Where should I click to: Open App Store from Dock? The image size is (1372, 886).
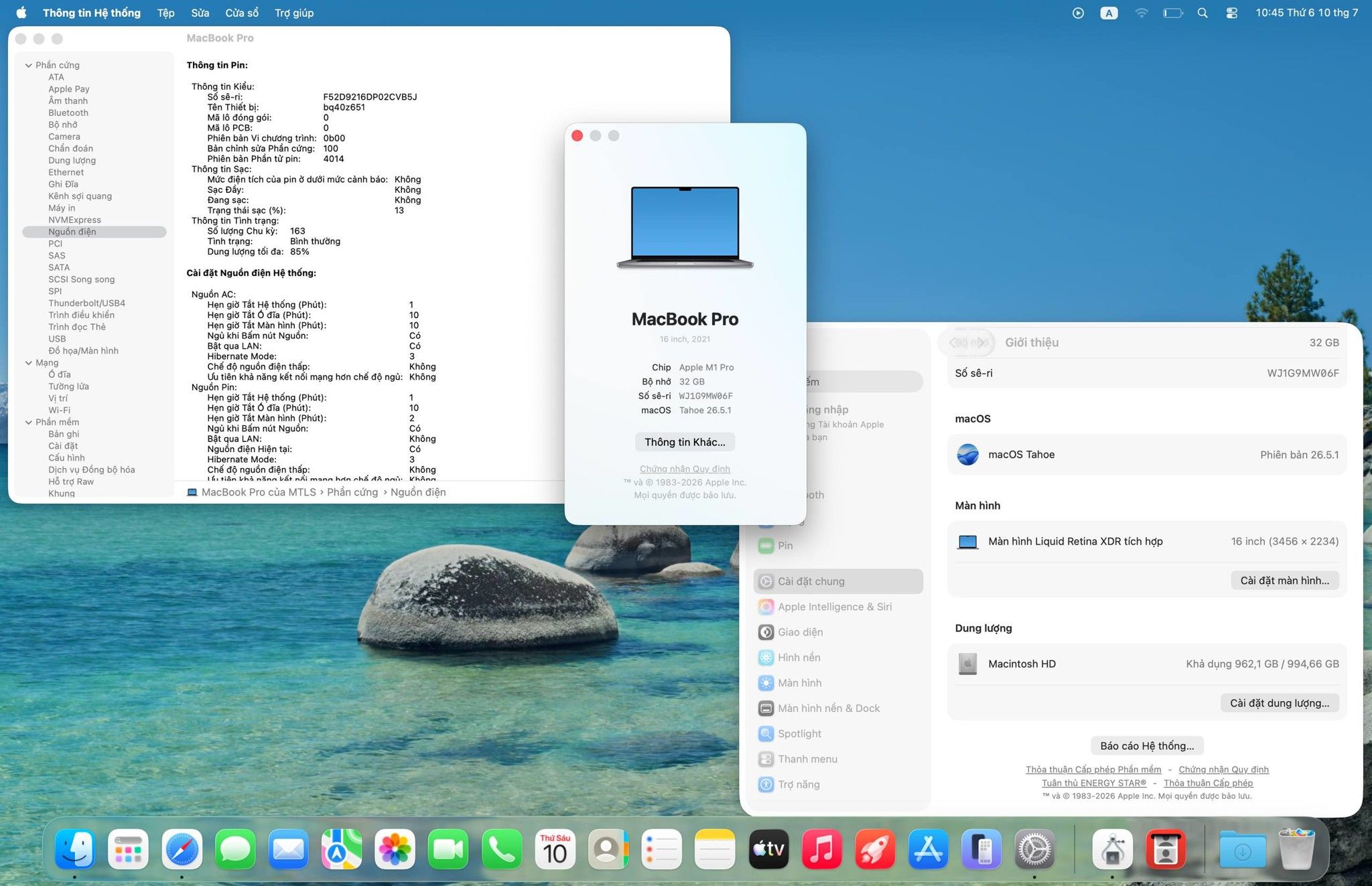928,849
